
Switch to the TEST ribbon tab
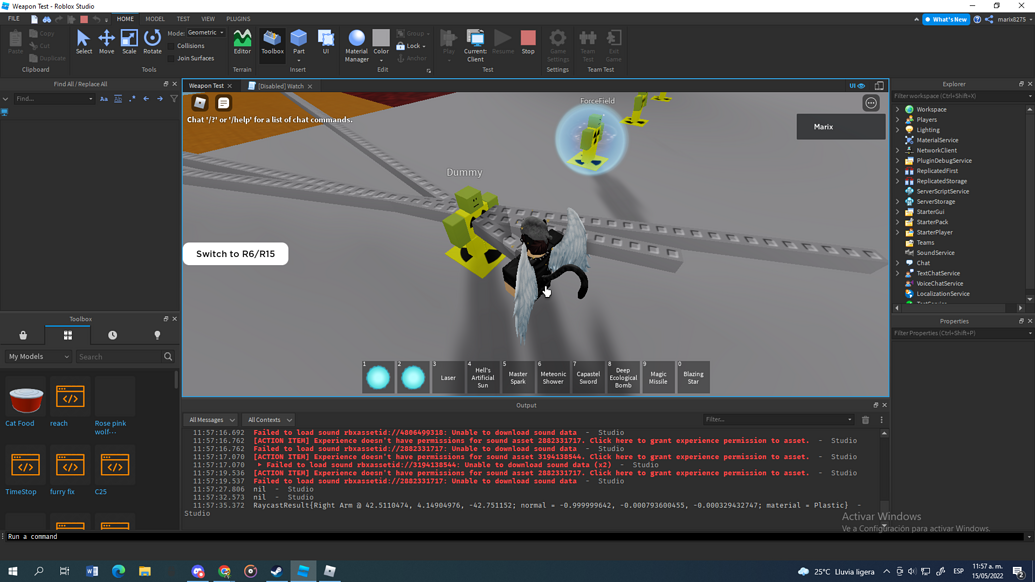point(183,19)
